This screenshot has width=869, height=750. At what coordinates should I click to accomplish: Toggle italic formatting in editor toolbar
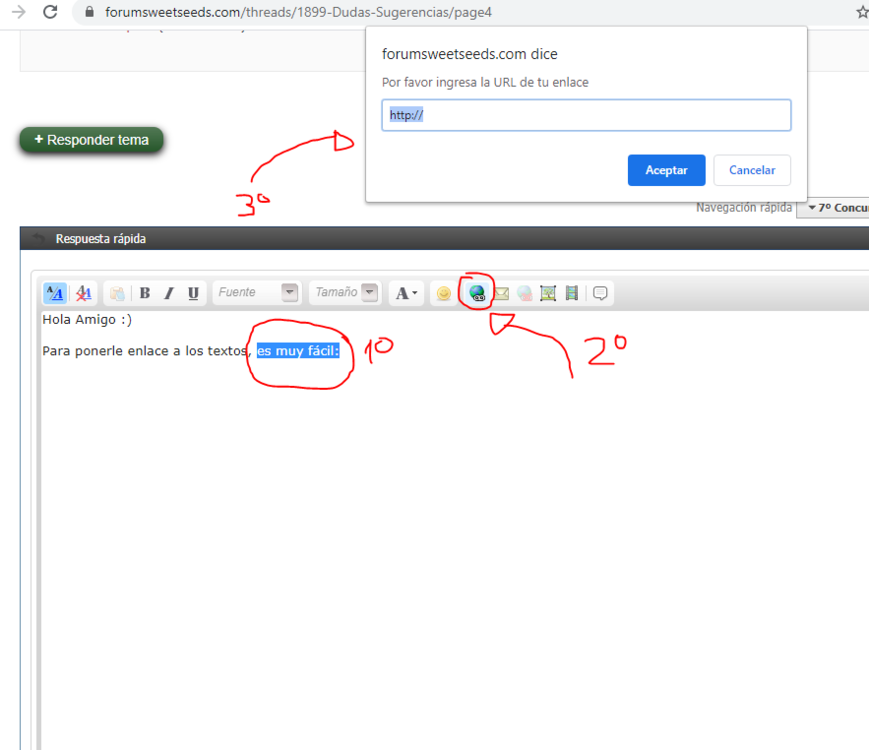tap(169, 293)
